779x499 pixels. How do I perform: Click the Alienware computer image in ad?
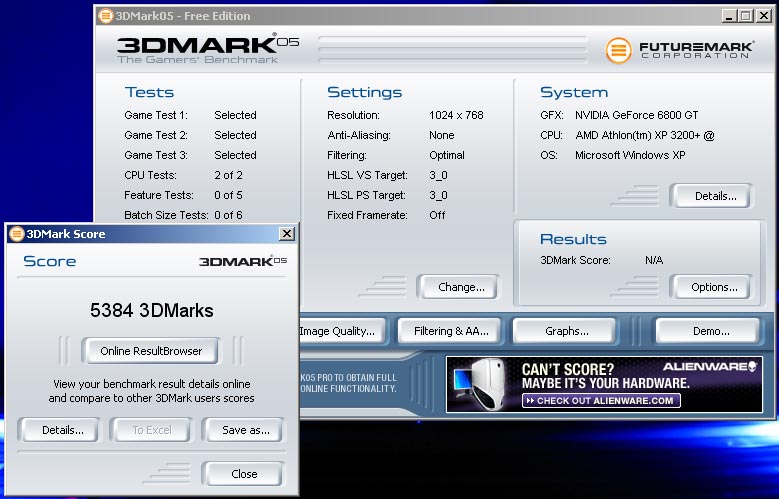(x=480, y=384)
